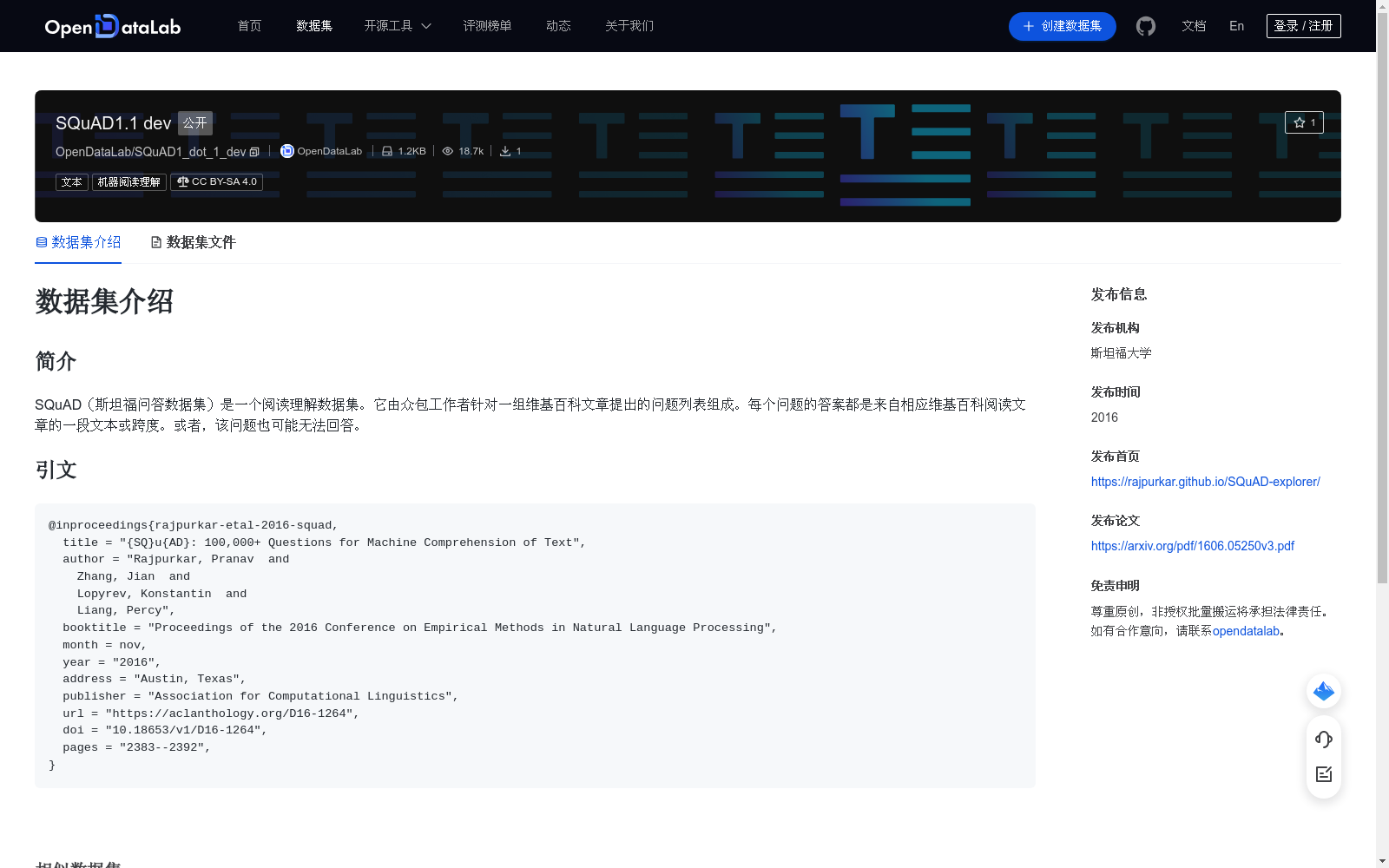Click the 创建数据集 button
Viewport: 1389px width, 868px height.
(x=1062, y=26)
